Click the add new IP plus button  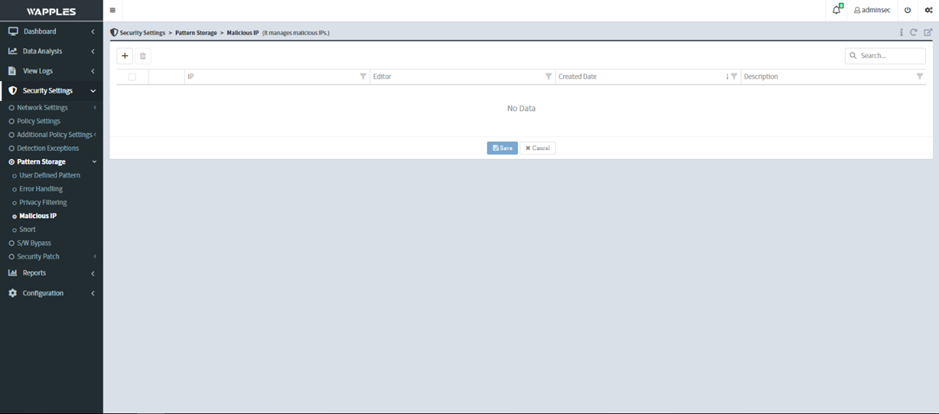coord(125,56)
